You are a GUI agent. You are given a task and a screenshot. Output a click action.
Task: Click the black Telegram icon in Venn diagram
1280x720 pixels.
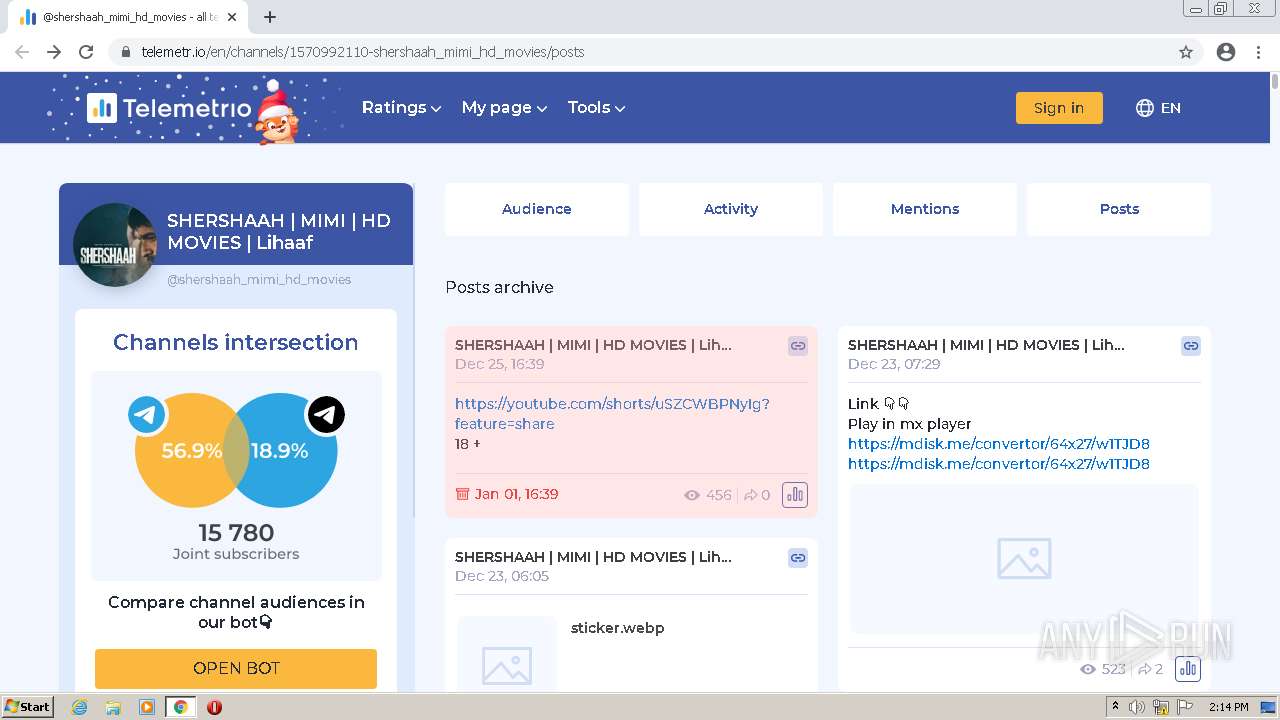point(325,414)
